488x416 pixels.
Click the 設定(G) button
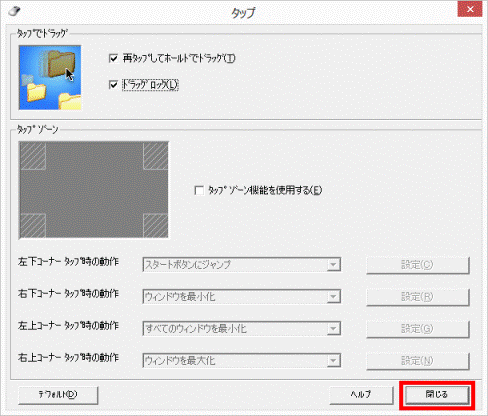tap(418, 329)
